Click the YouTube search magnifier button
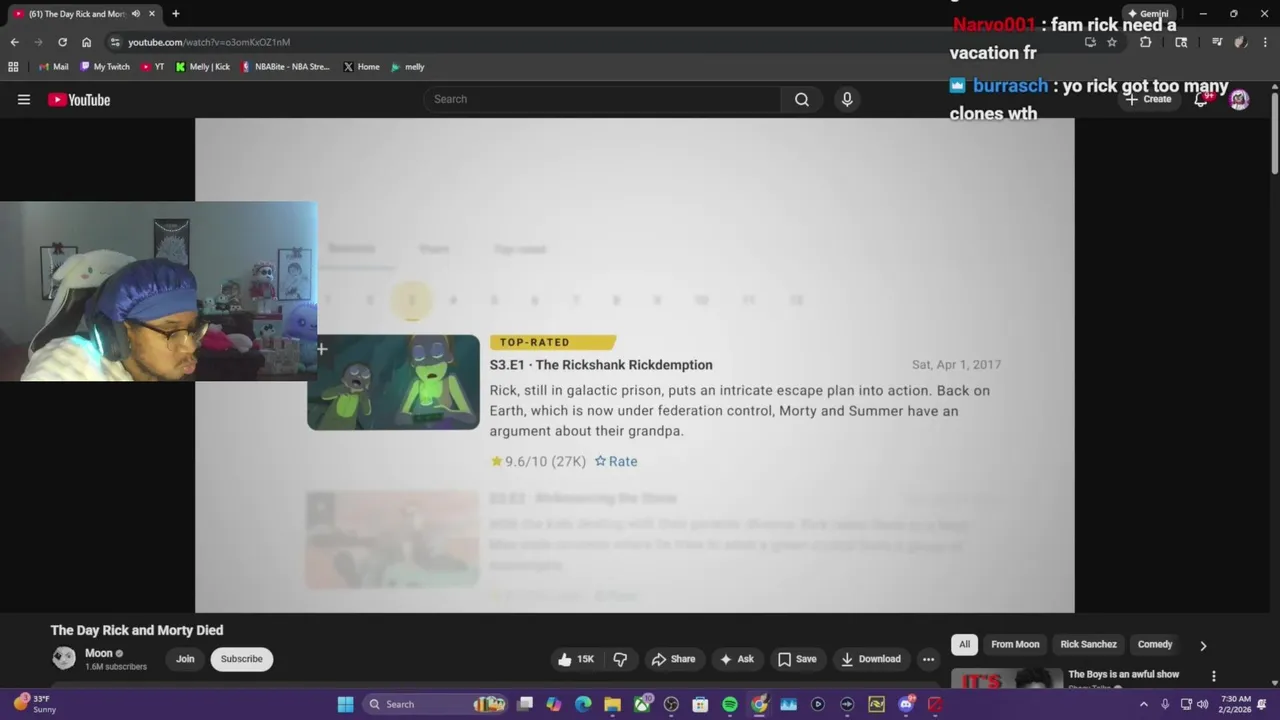Screen dimensions: 1280x720 802,99
